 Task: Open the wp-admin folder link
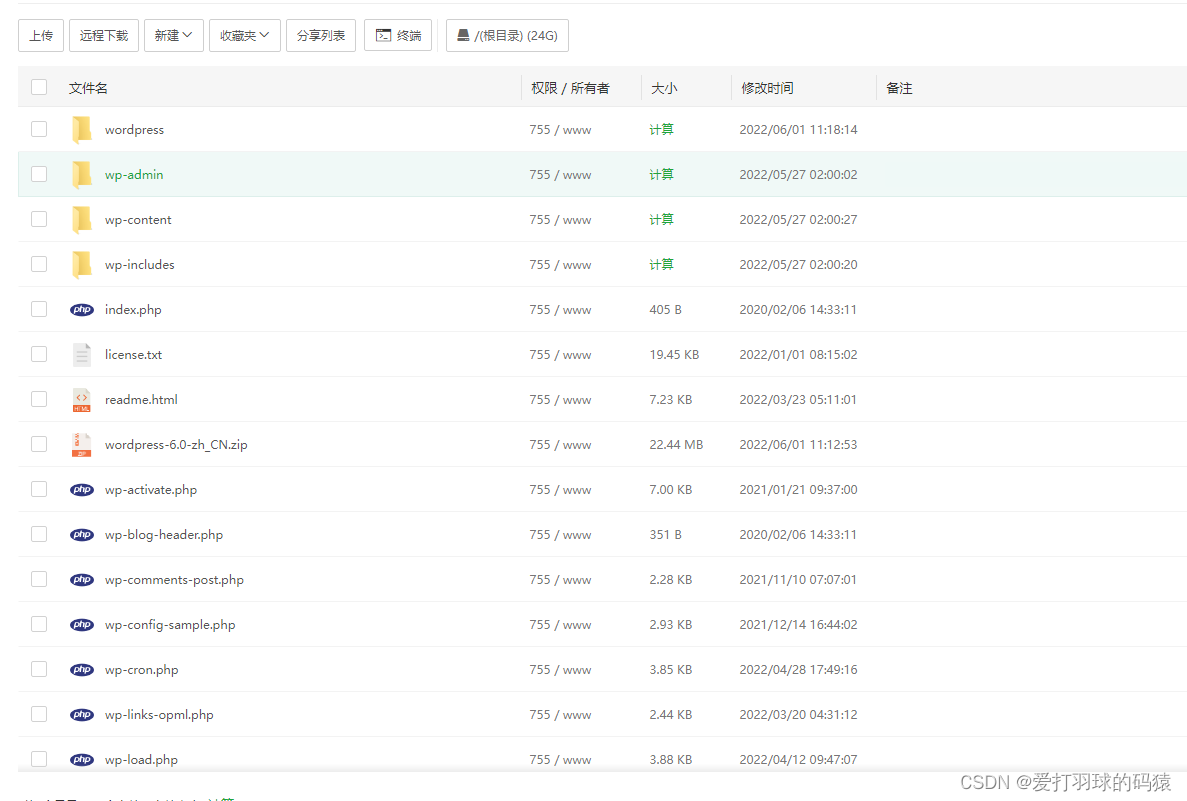(x=134, y=174)
